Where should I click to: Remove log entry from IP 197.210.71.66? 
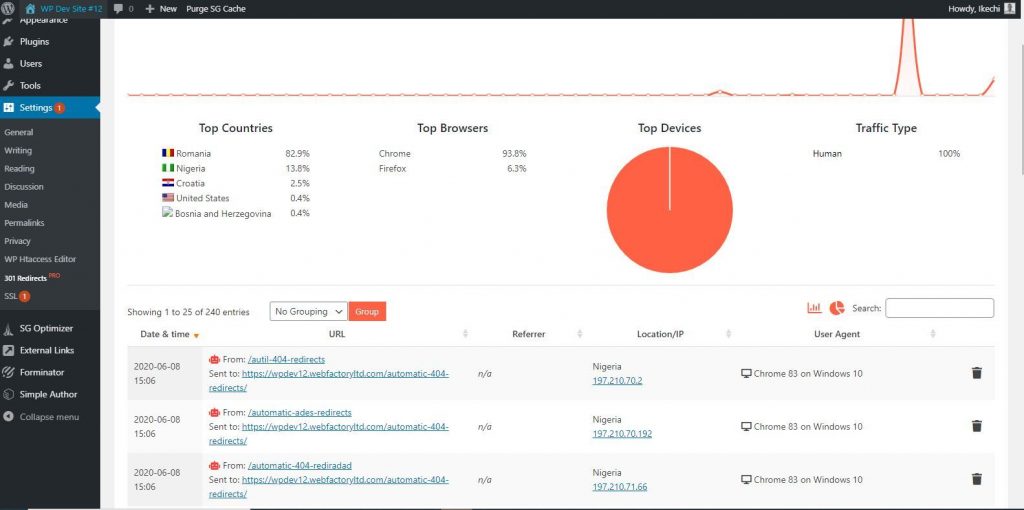click(x=976, y=479)
